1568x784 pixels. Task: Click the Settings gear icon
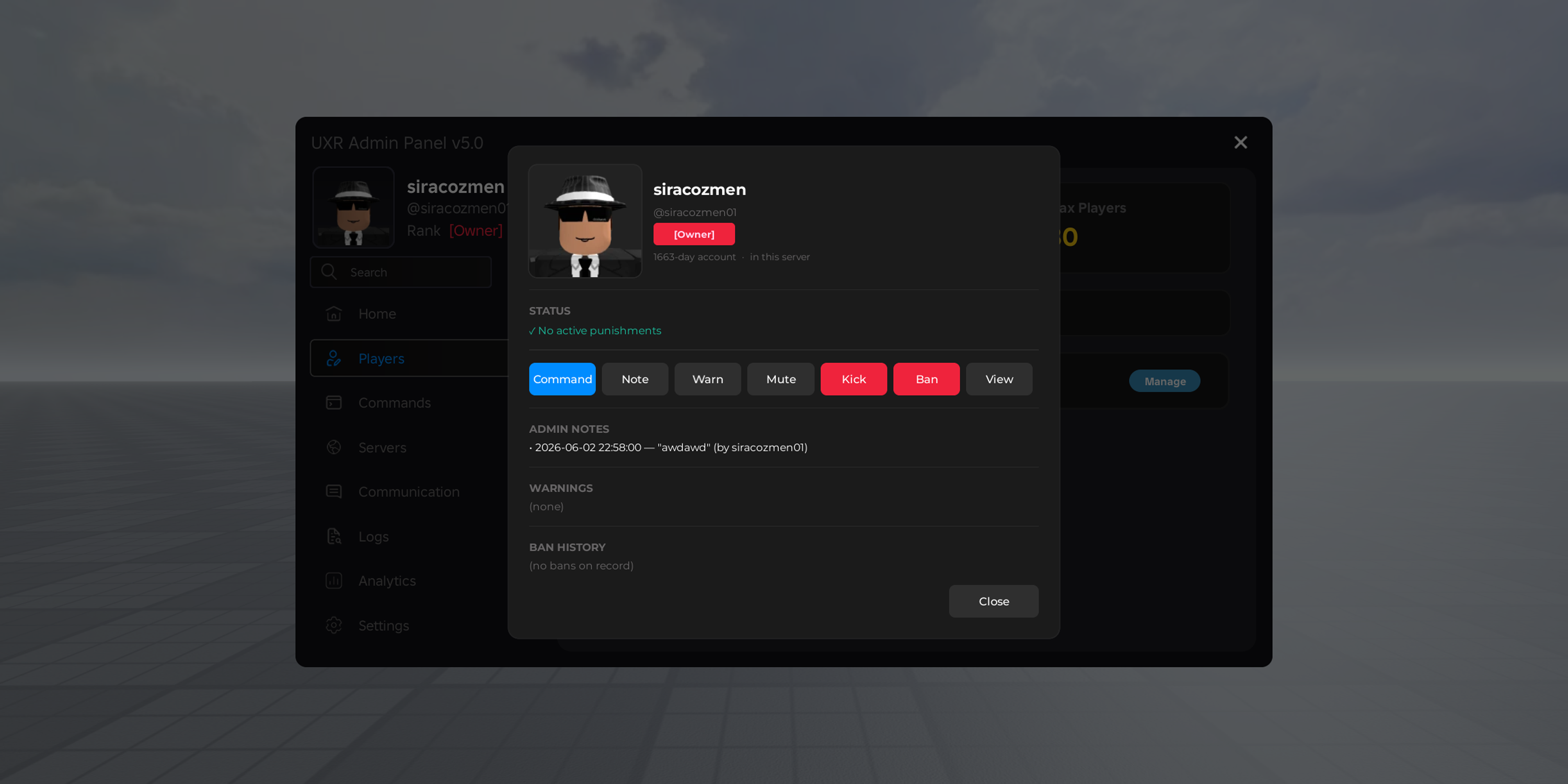click(333, 625)
